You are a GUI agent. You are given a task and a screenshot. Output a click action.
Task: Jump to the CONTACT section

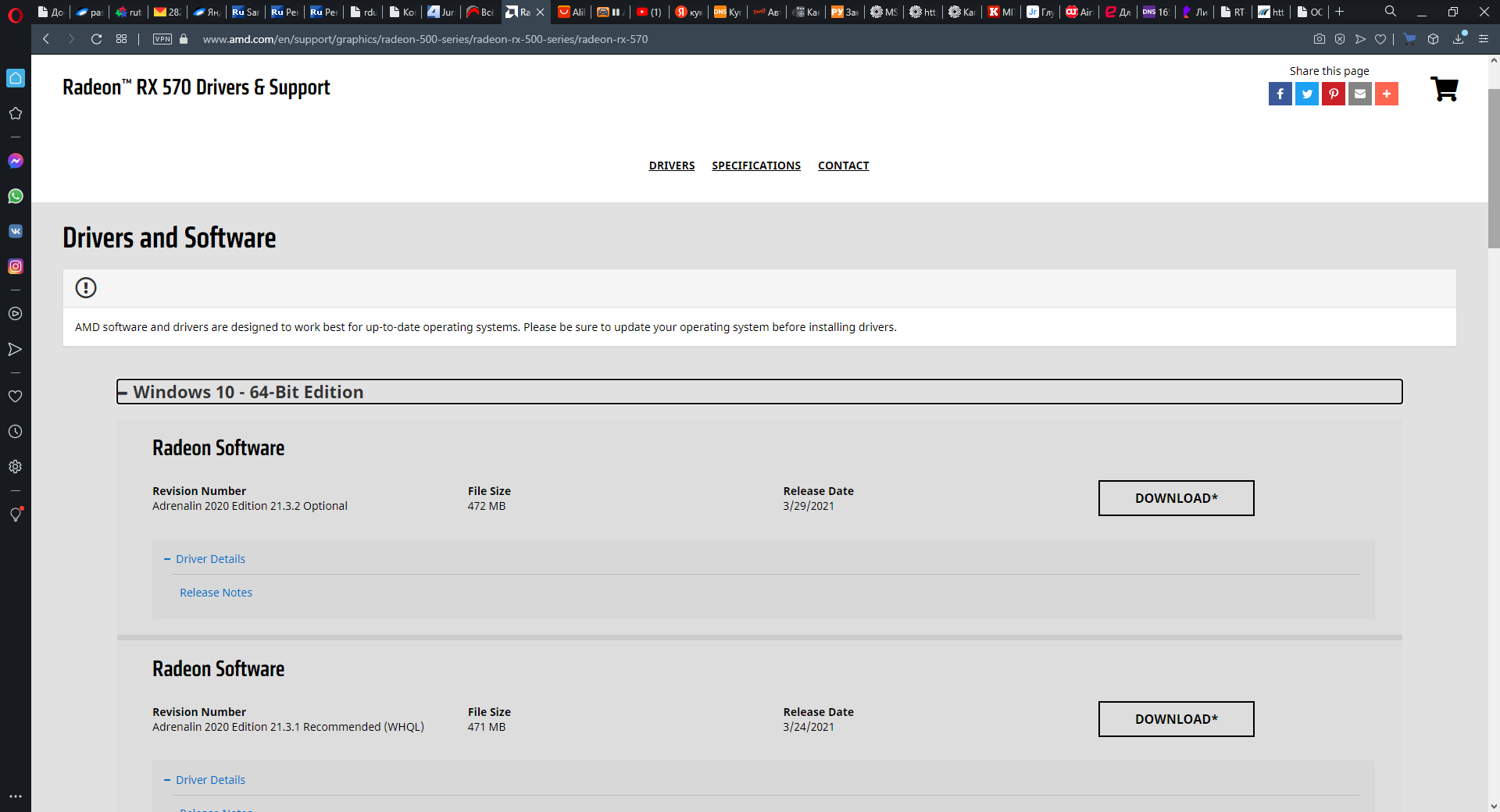844,166
